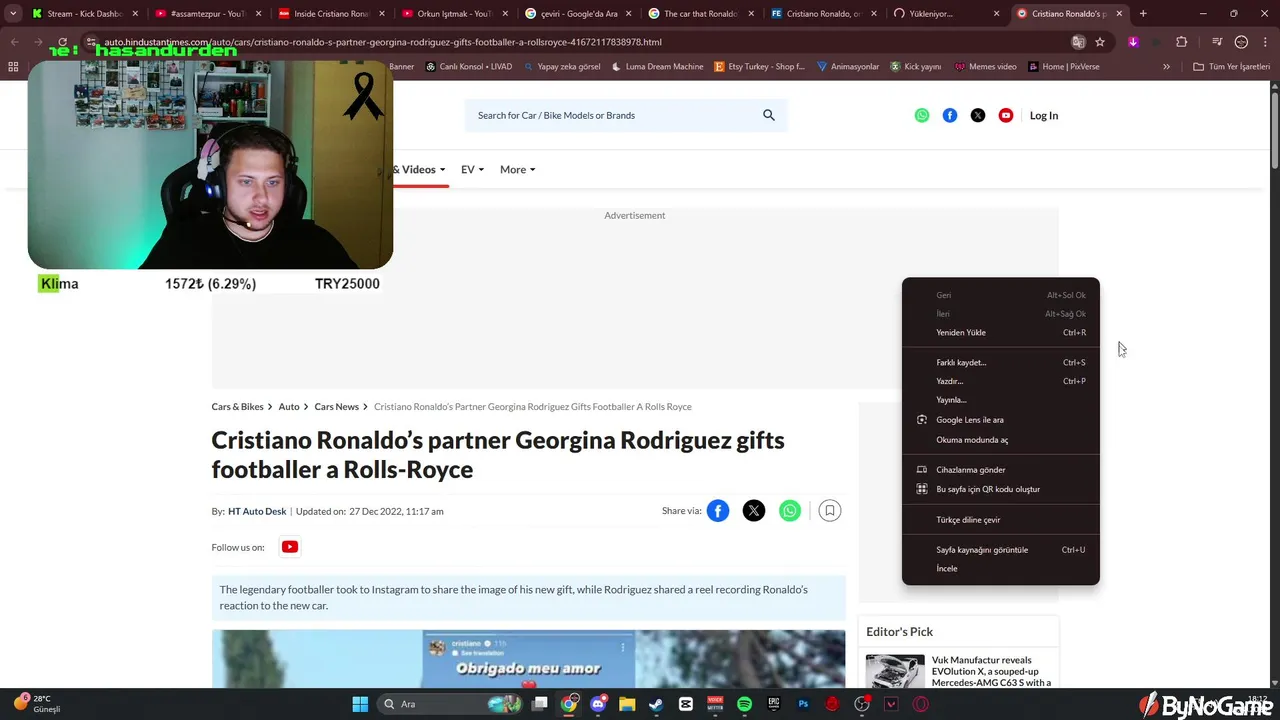Expand the More dropdown in the site navigation

[x=518, y=170]
